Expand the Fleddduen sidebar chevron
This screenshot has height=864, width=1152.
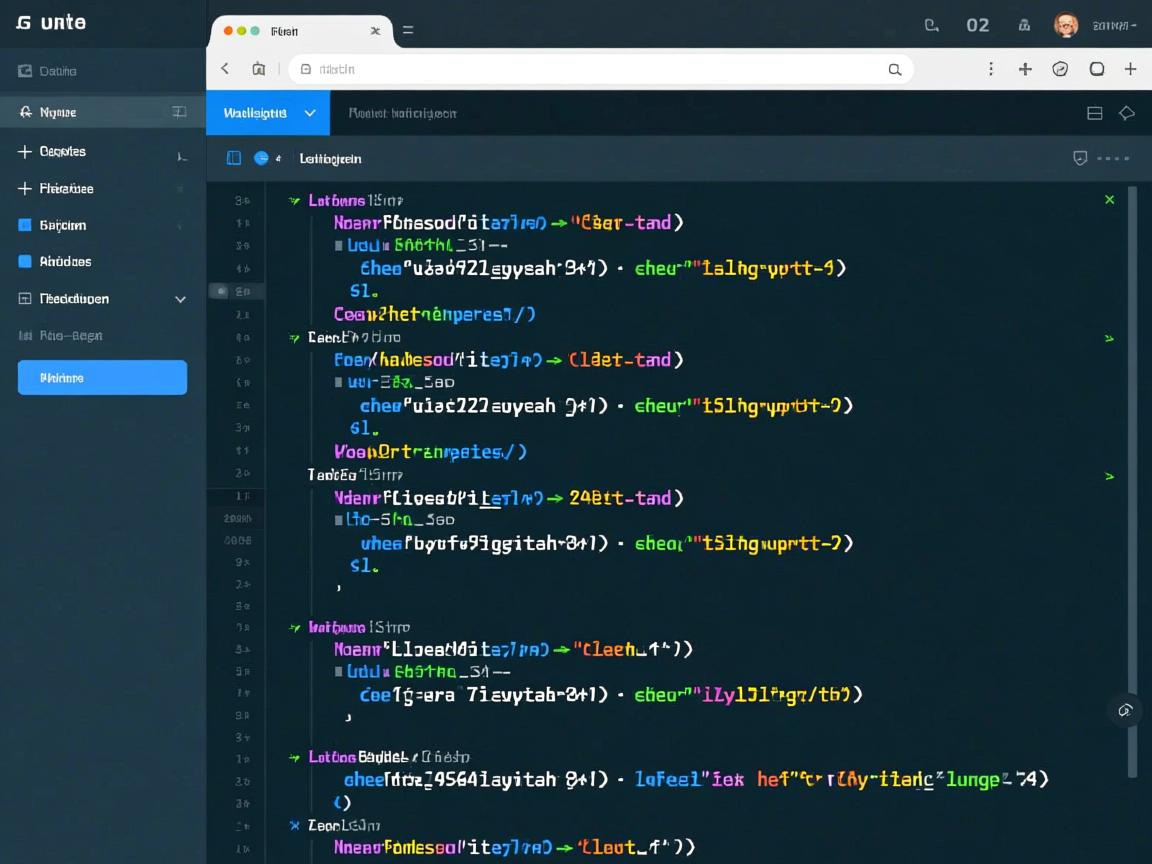tap(180, 299)
